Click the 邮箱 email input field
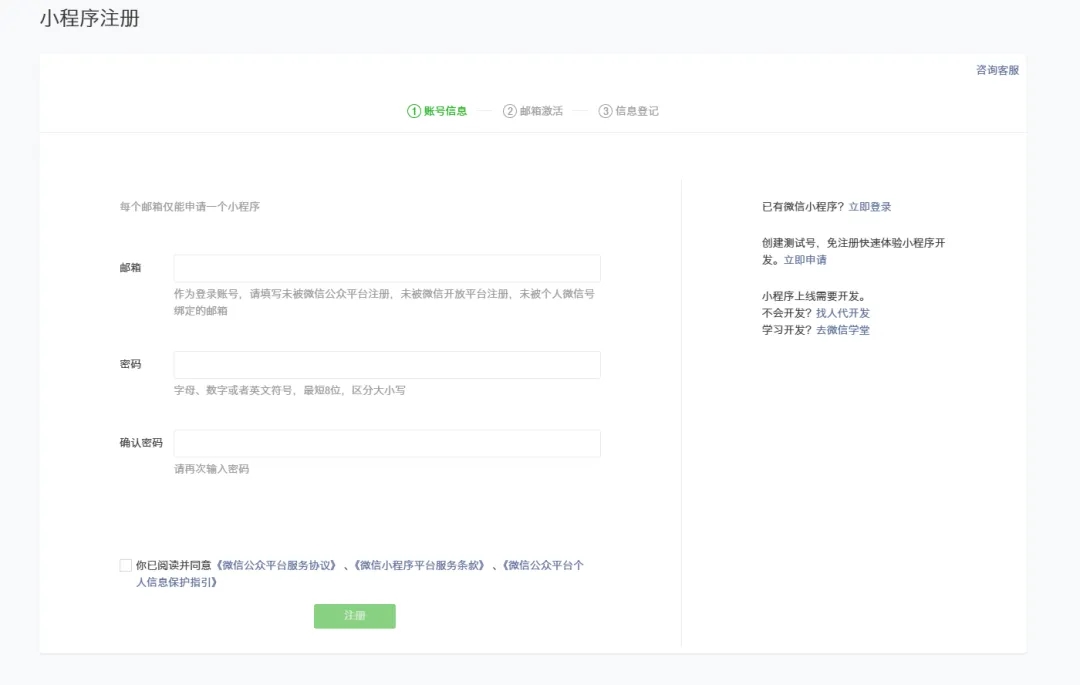 click(x=385, y=267)
